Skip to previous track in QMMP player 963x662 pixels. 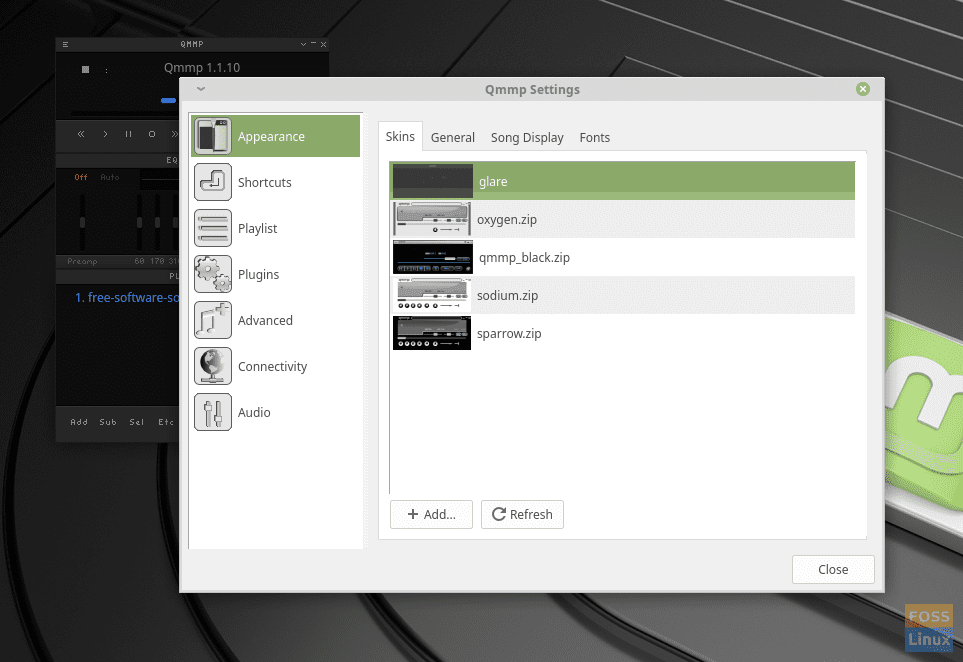coord(81,134)
